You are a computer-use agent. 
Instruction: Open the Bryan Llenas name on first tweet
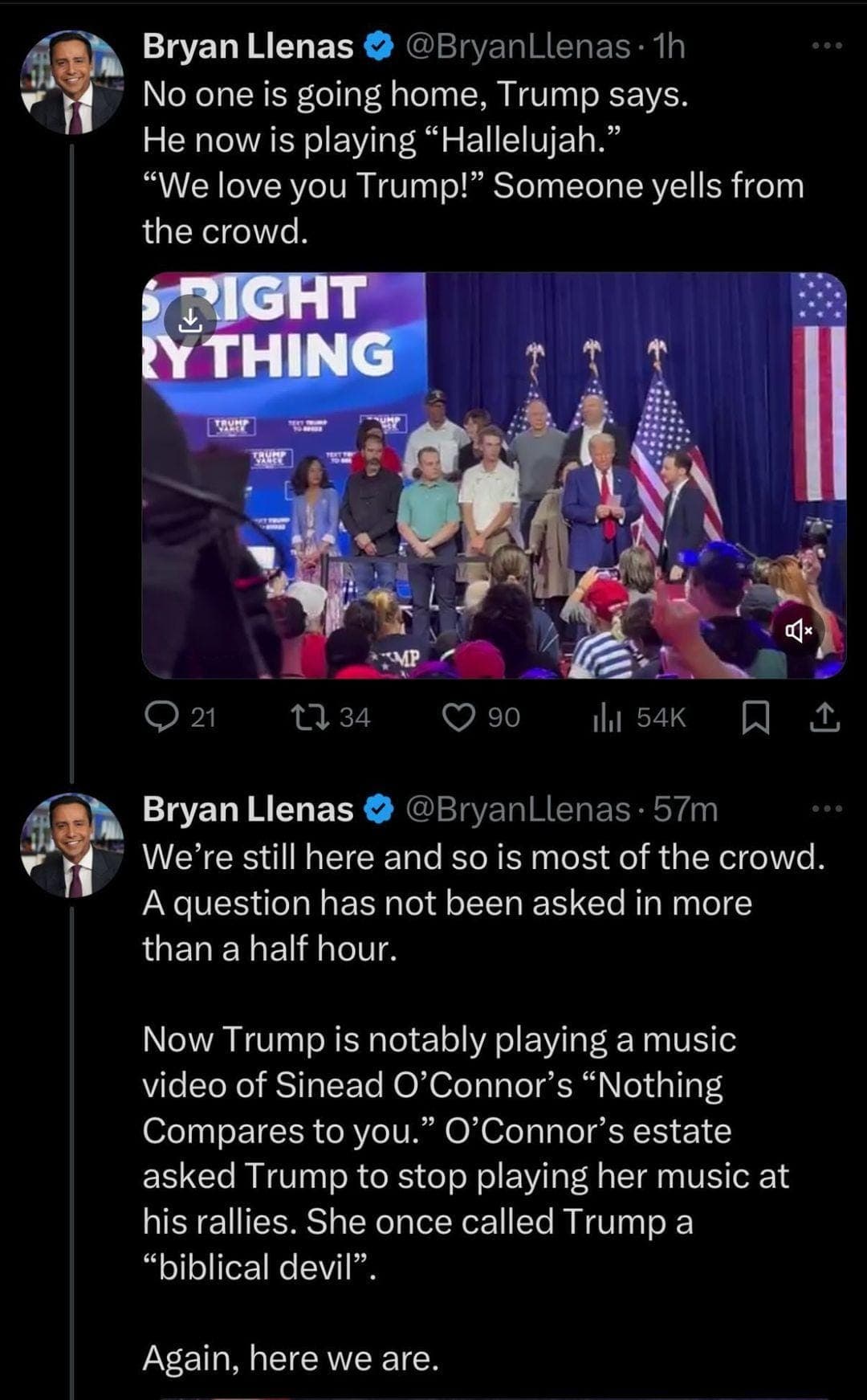click(247, 47)
